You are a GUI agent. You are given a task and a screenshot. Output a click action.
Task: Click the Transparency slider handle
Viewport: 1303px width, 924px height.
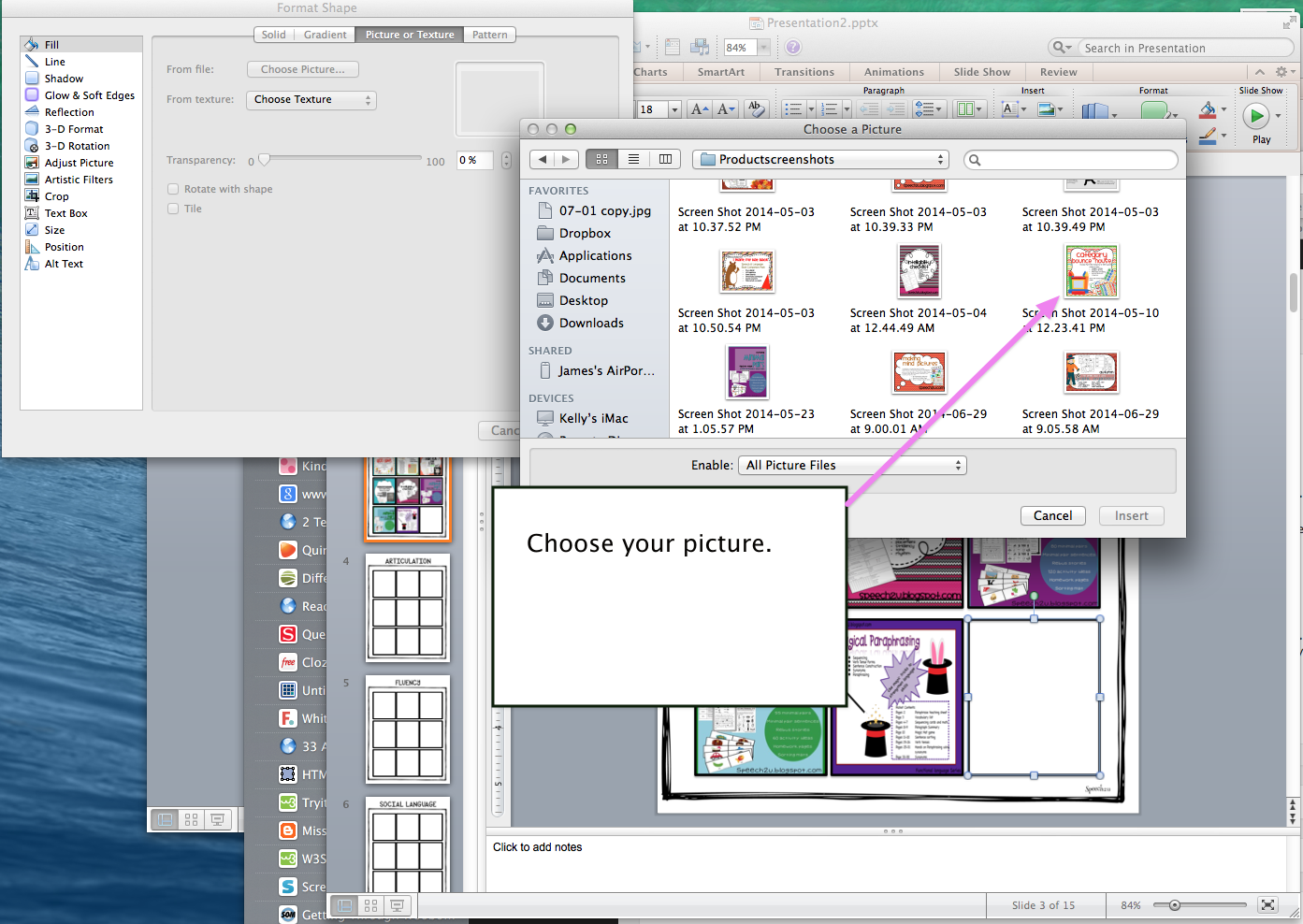pyautogui.click(x=265, y=160)
